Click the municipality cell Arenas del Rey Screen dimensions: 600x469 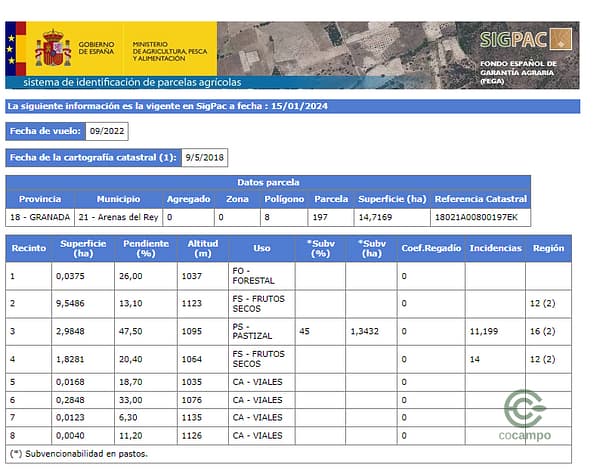tap(118, 217)
